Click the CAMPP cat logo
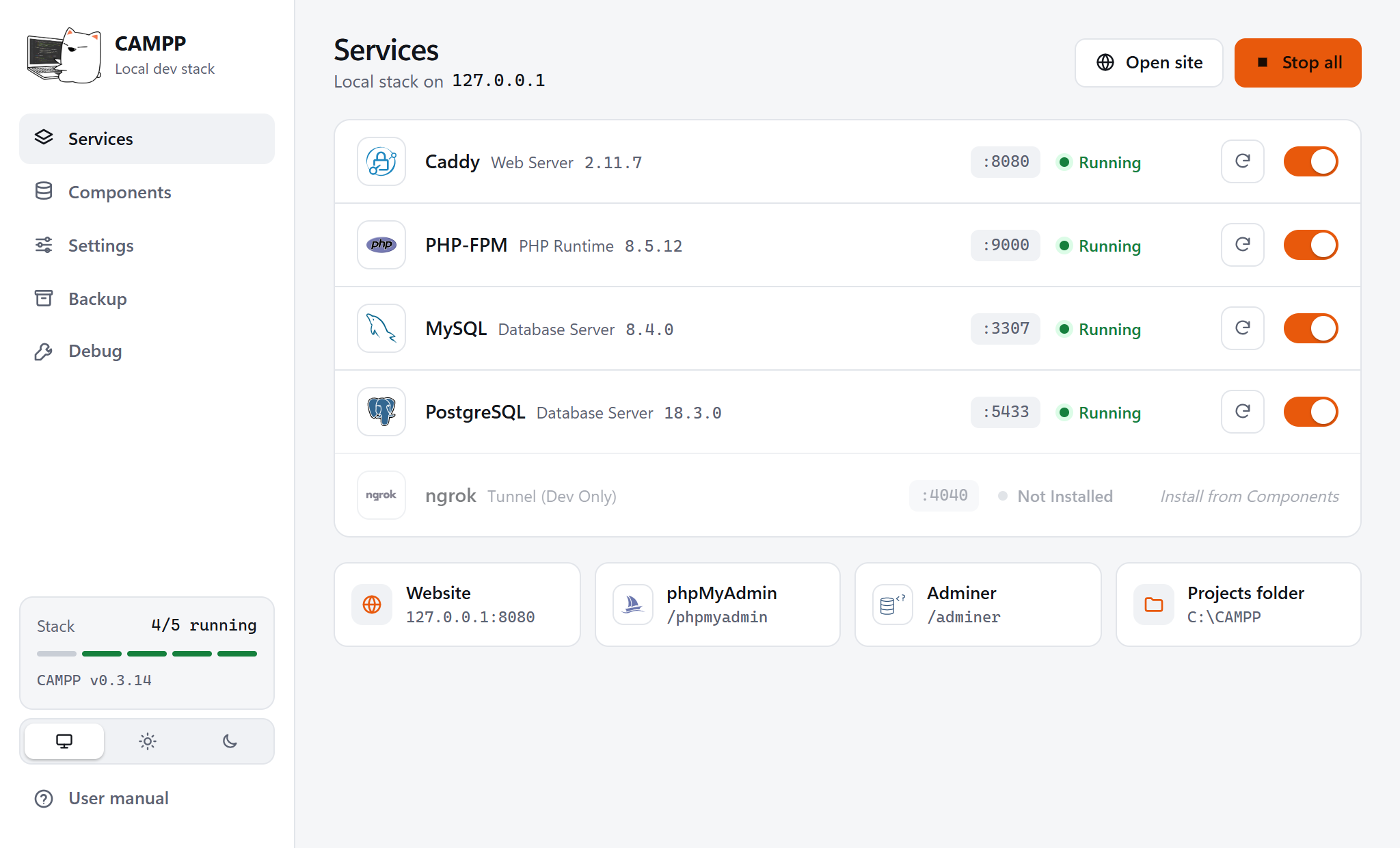This screenshot has width=1400, height=848. pos(64,55)
